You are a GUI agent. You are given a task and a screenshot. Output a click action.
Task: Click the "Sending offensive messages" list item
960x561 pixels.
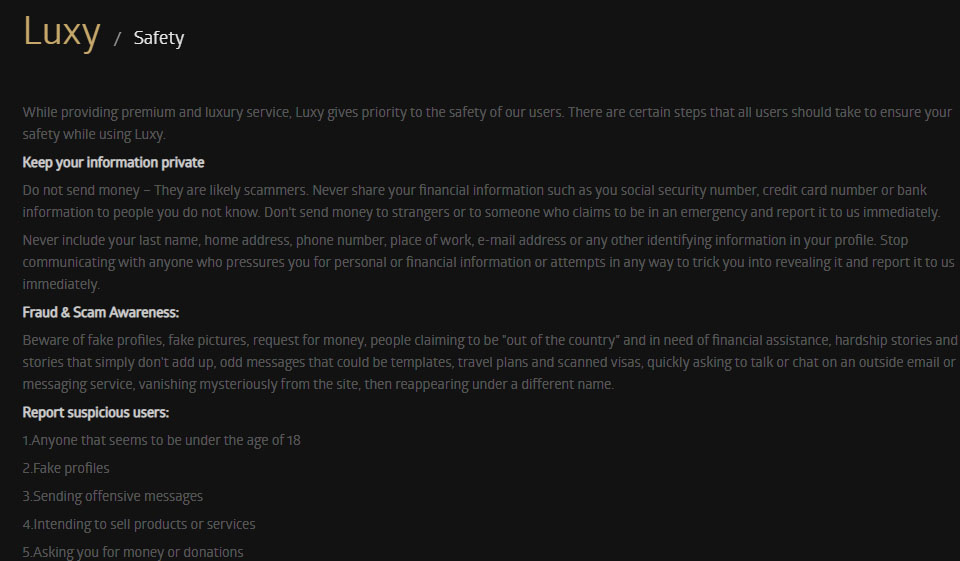click(x=113, y=496)
